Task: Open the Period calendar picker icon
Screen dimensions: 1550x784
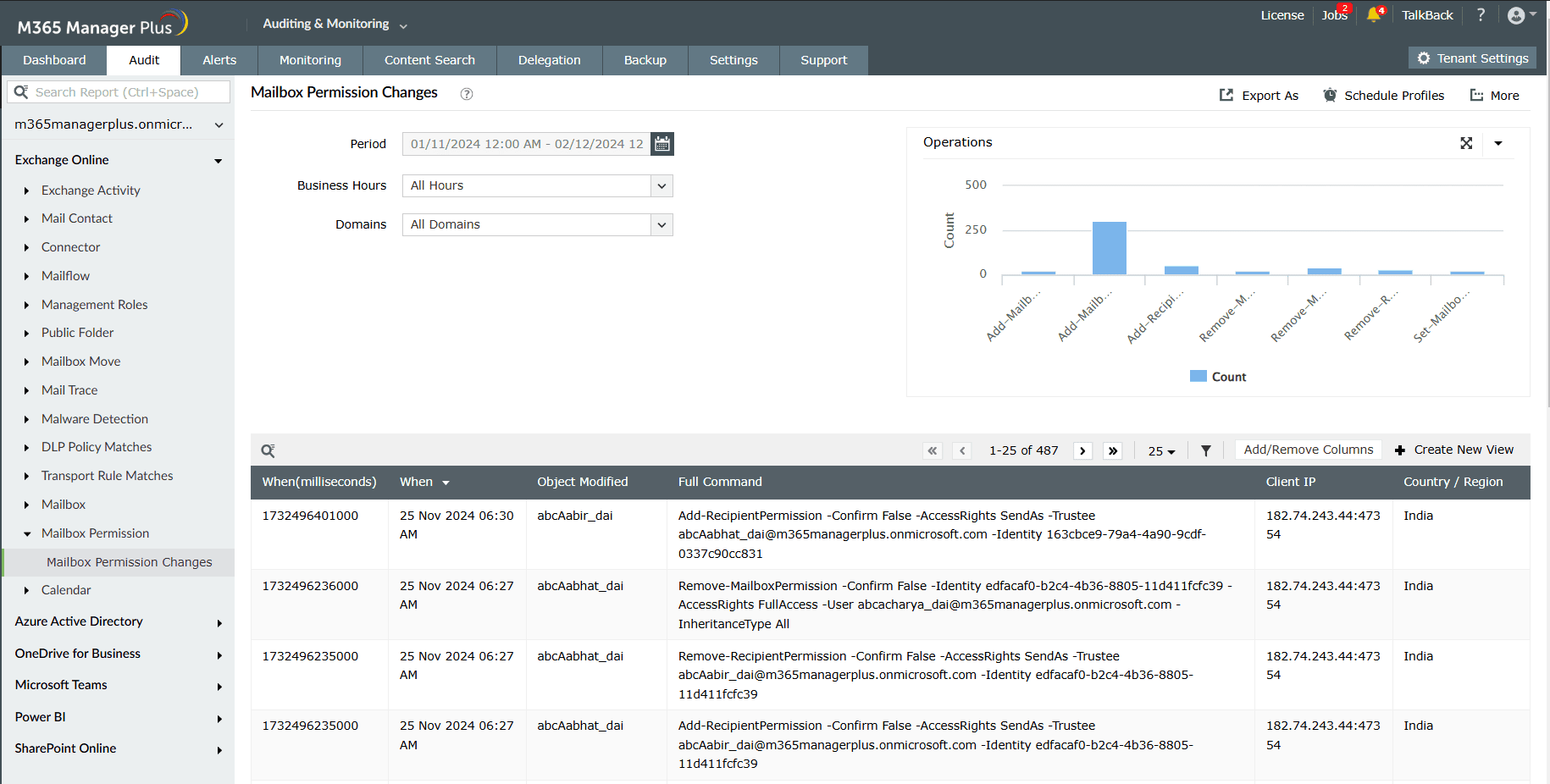Action: tap(662, 144)
